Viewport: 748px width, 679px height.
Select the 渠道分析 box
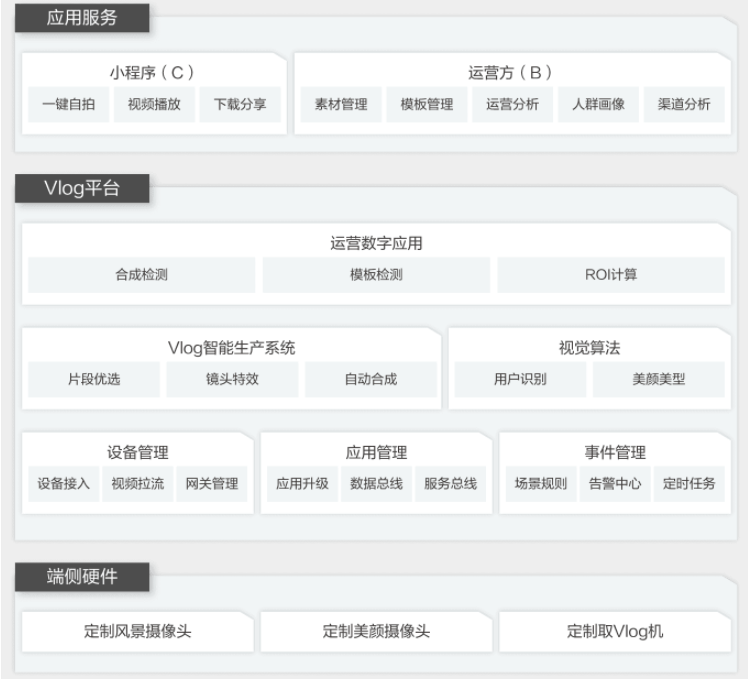(684, 104)
